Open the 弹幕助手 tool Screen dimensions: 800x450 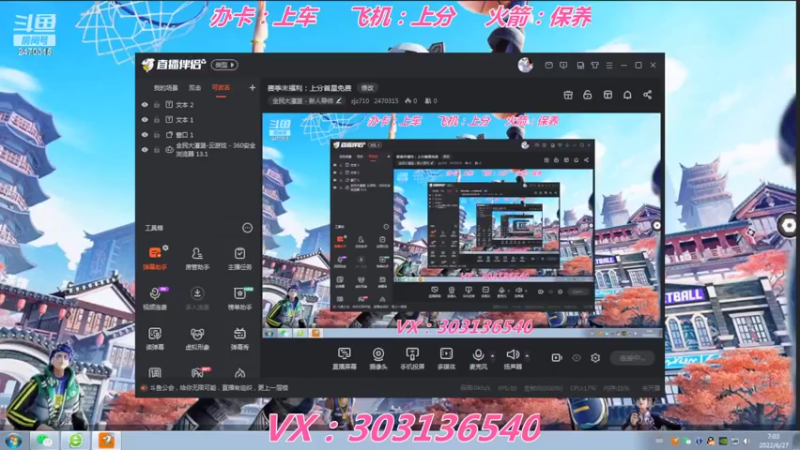(155, 258)
